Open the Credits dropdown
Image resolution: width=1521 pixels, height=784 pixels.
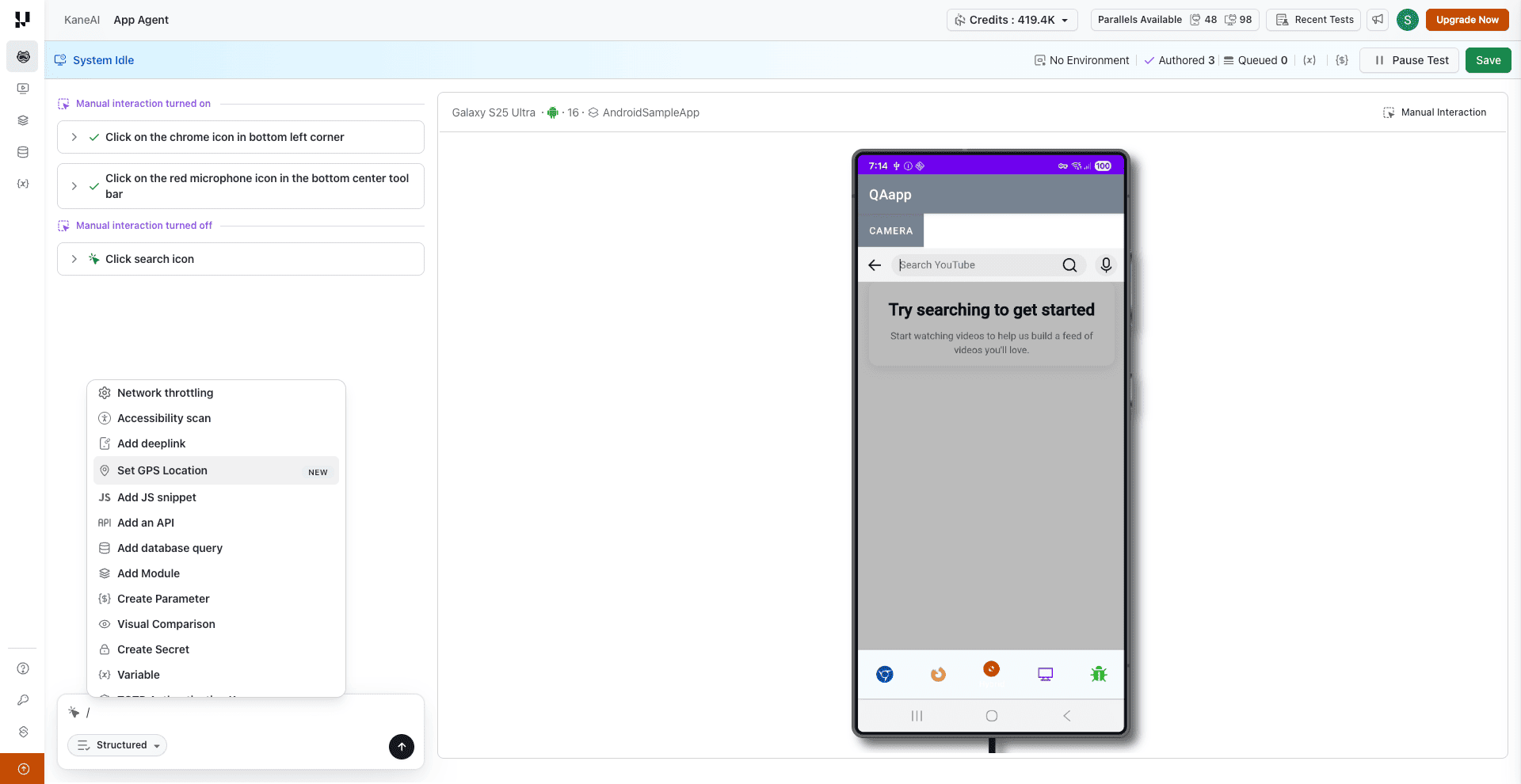[1012, 20]
